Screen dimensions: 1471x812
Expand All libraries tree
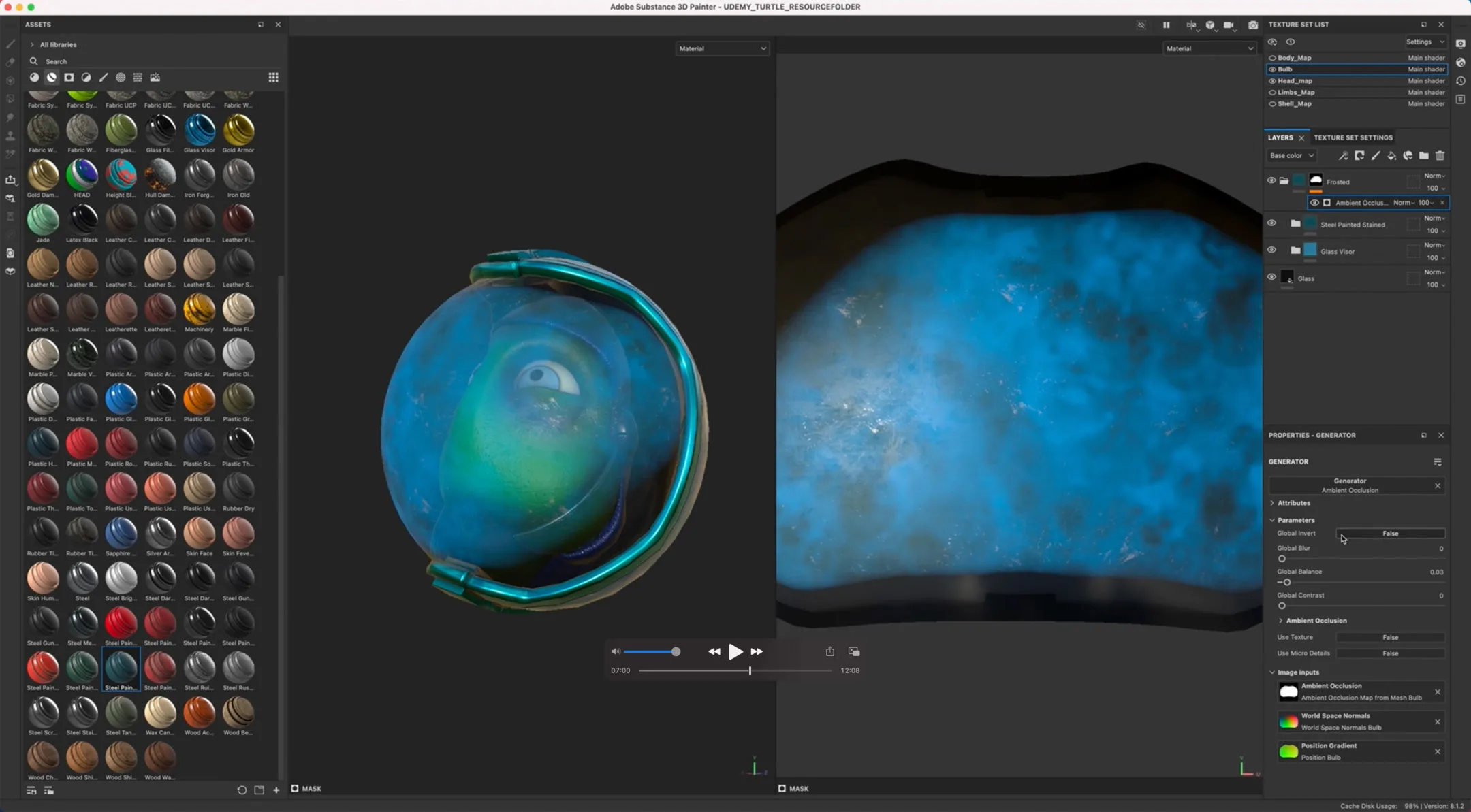pyautogui.click(x=32, y=45)
